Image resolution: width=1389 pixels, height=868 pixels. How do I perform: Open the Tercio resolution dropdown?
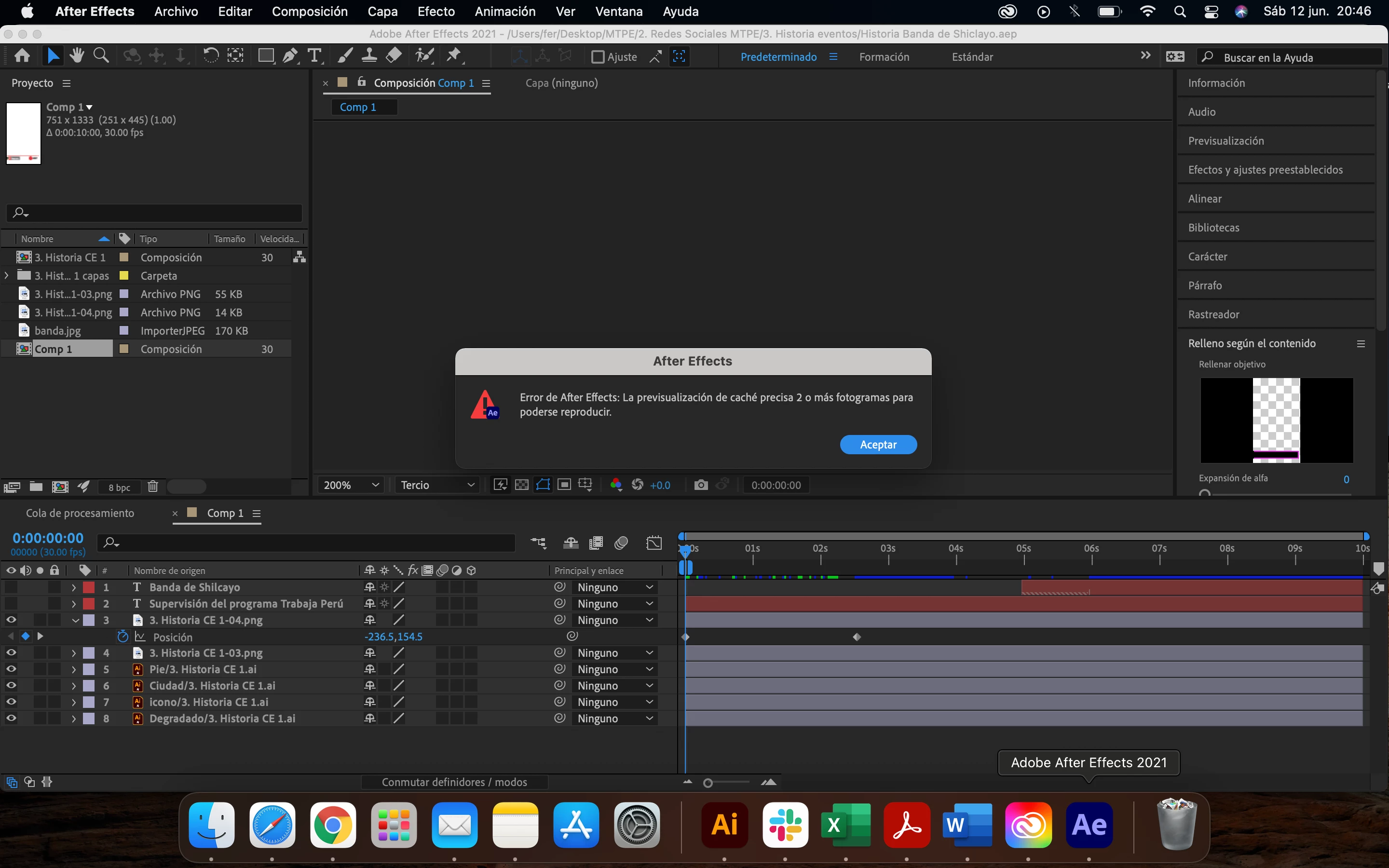point(437,485)
